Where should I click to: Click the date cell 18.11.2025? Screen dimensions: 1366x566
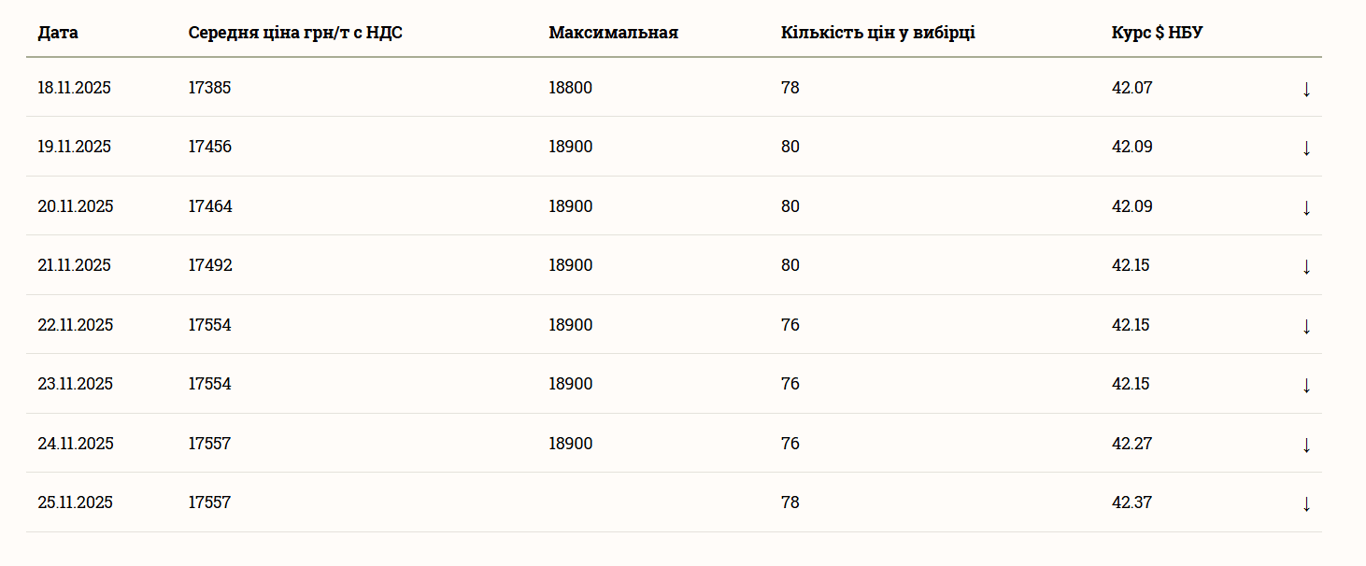[x=74, y=88]
